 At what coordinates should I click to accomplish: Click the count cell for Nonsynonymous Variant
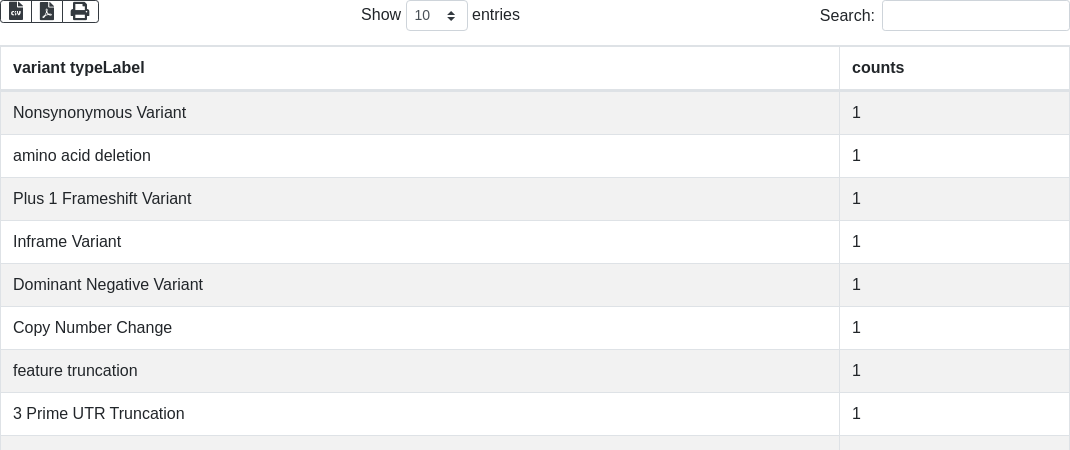tap(954, 113)
